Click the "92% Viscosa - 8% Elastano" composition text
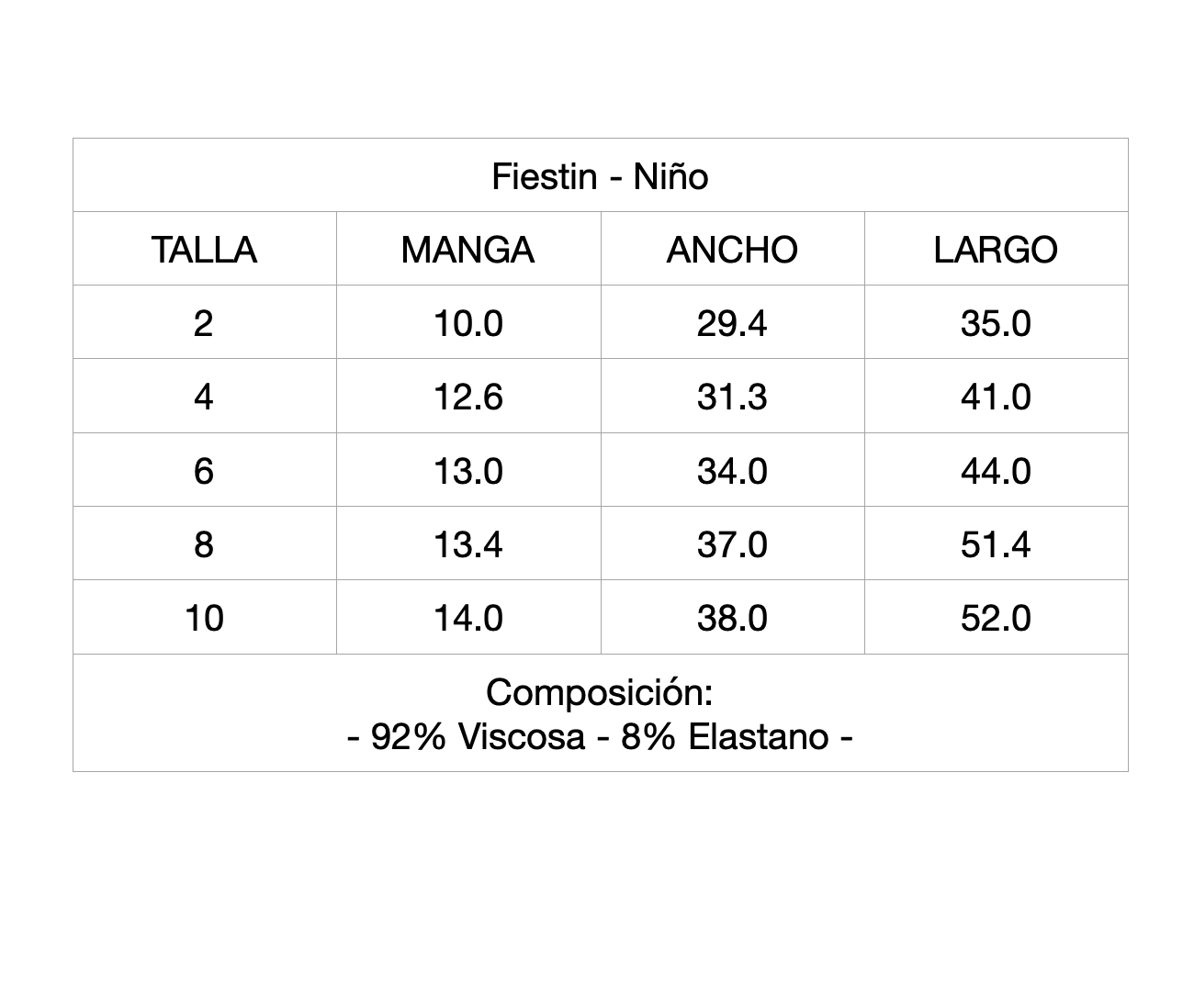This screenshot has height=1008, width=1194. point(600,736)
